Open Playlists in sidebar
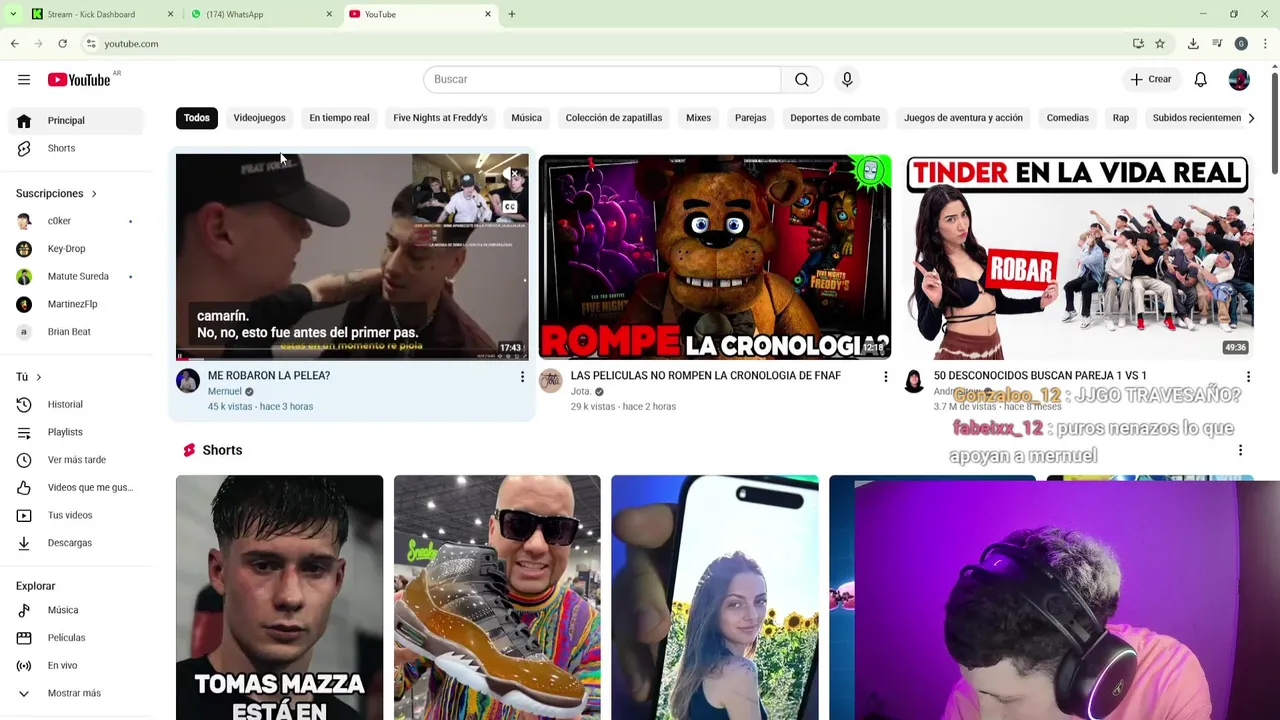 [78, 432]
